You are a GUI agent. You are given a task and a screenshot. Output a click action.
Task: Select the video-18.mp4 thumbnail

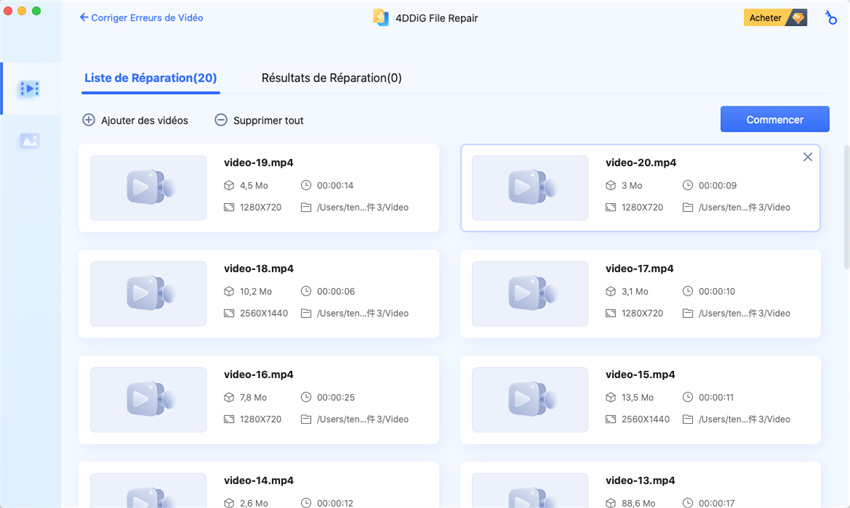tap(148, 293)
